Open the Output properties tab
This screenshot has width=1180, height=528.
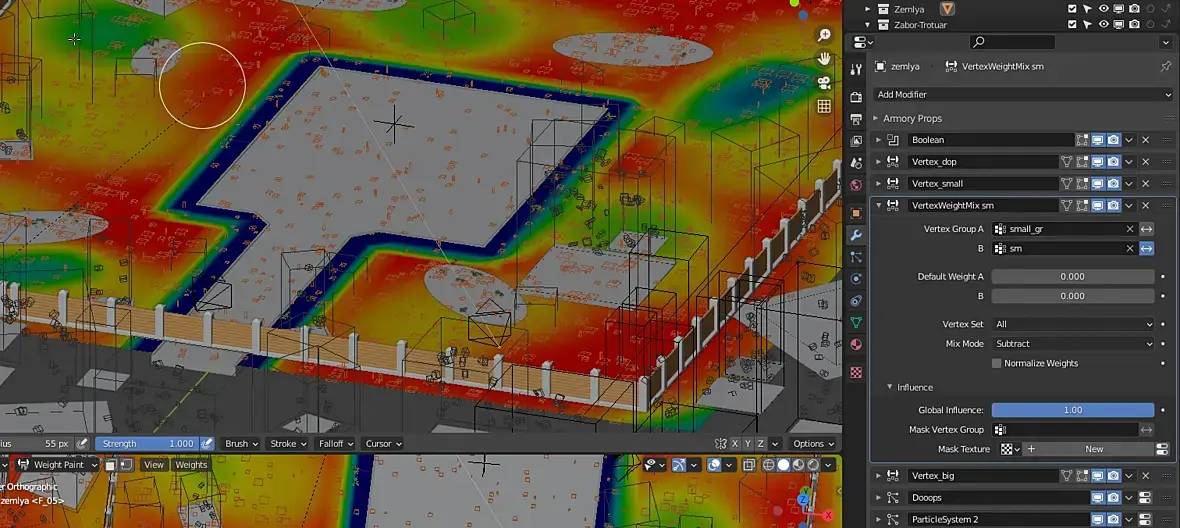tap(856, 119)
